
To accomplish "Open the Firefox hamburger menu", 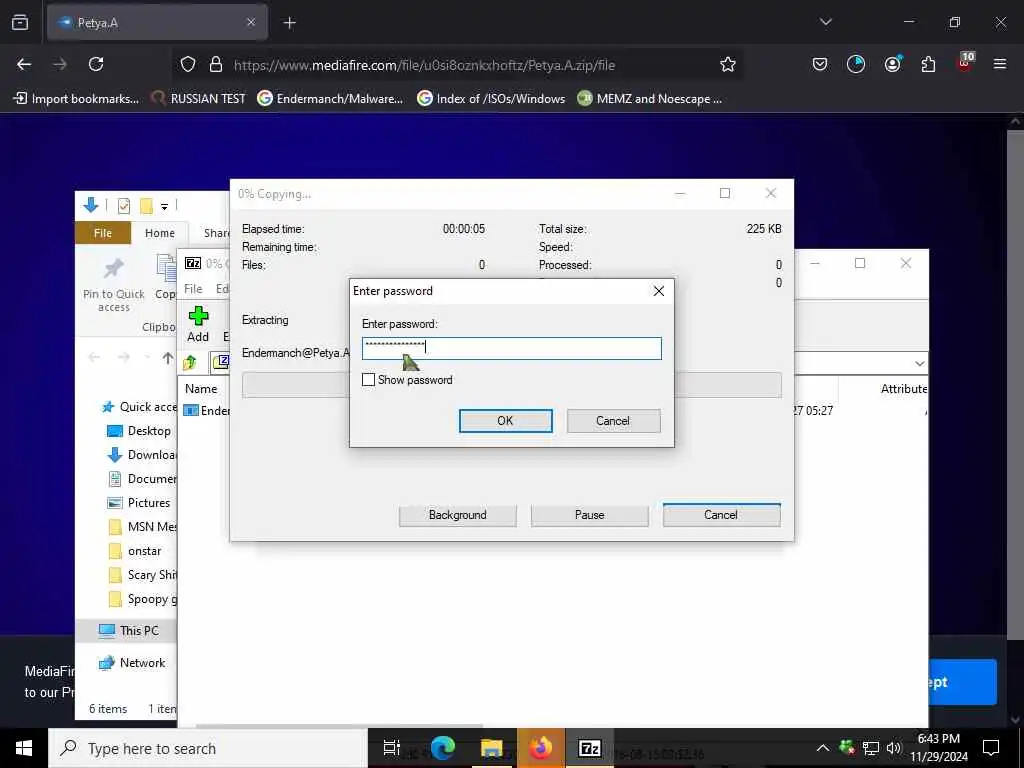I will click(x=1000, y=64).
